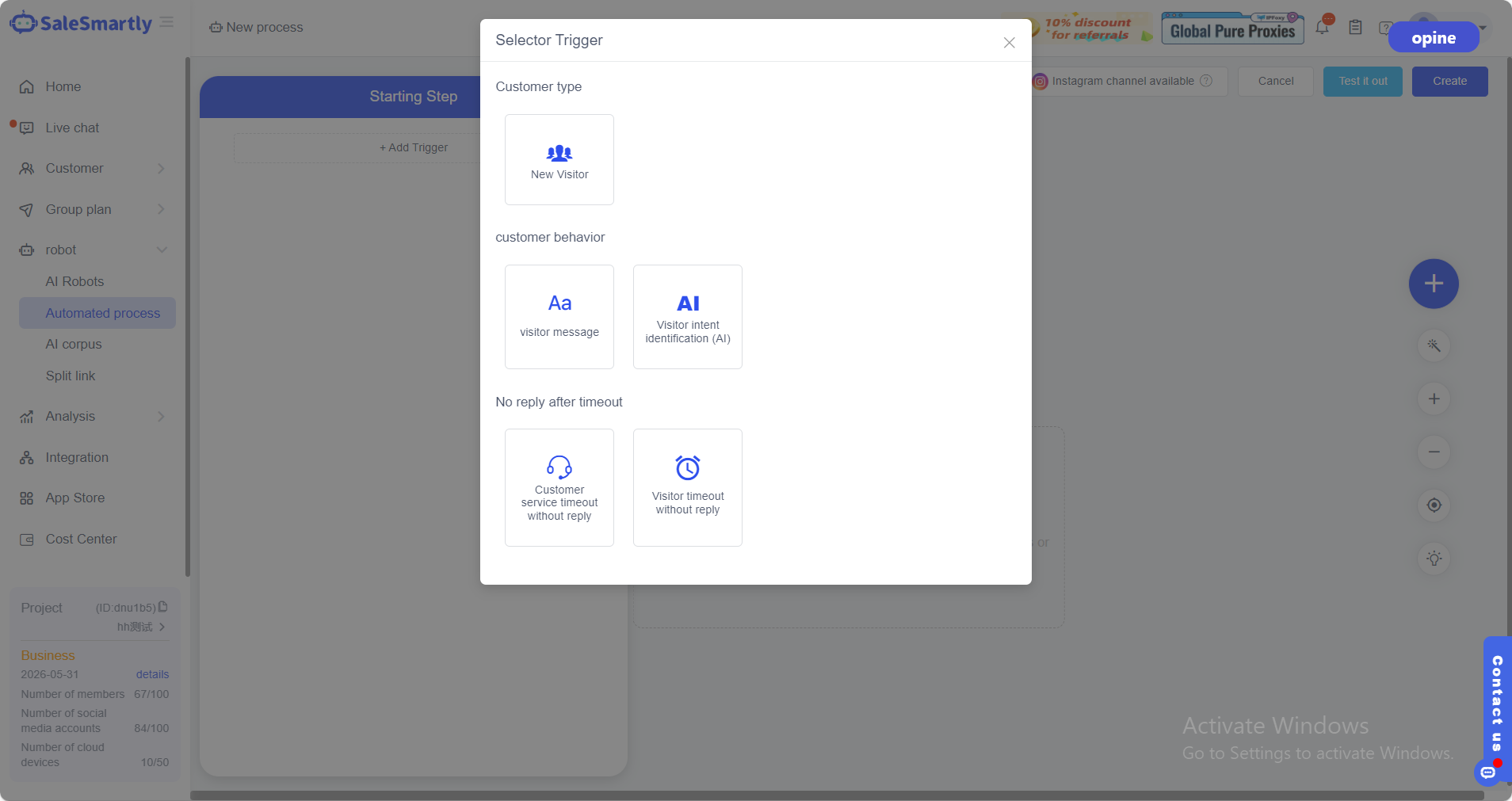Click the Integration nodes icon

tap(27, 458)
